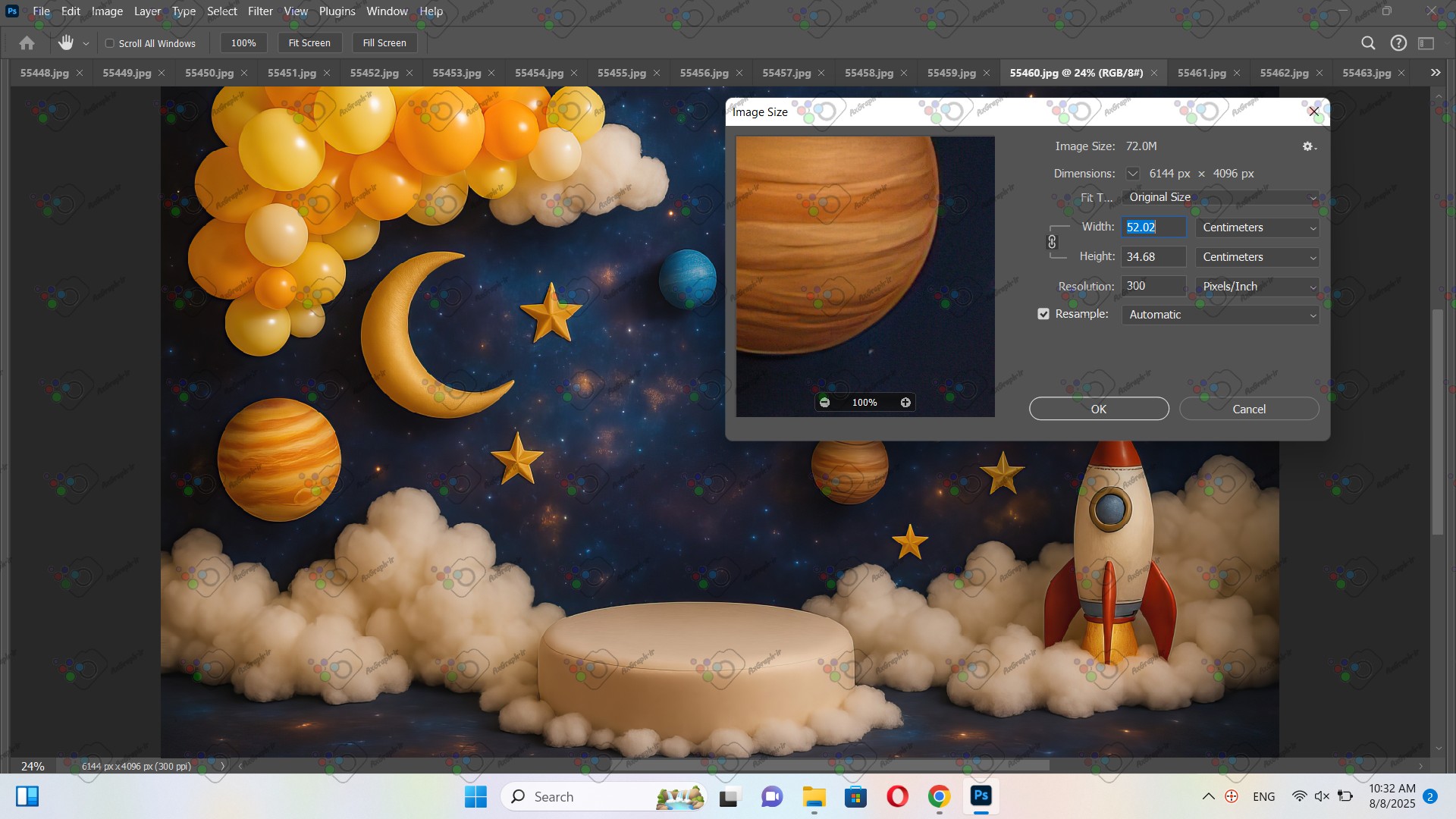Click the Fit Screen button
Viewport: 1456px width, 819px height.
[x=309, y=43]
